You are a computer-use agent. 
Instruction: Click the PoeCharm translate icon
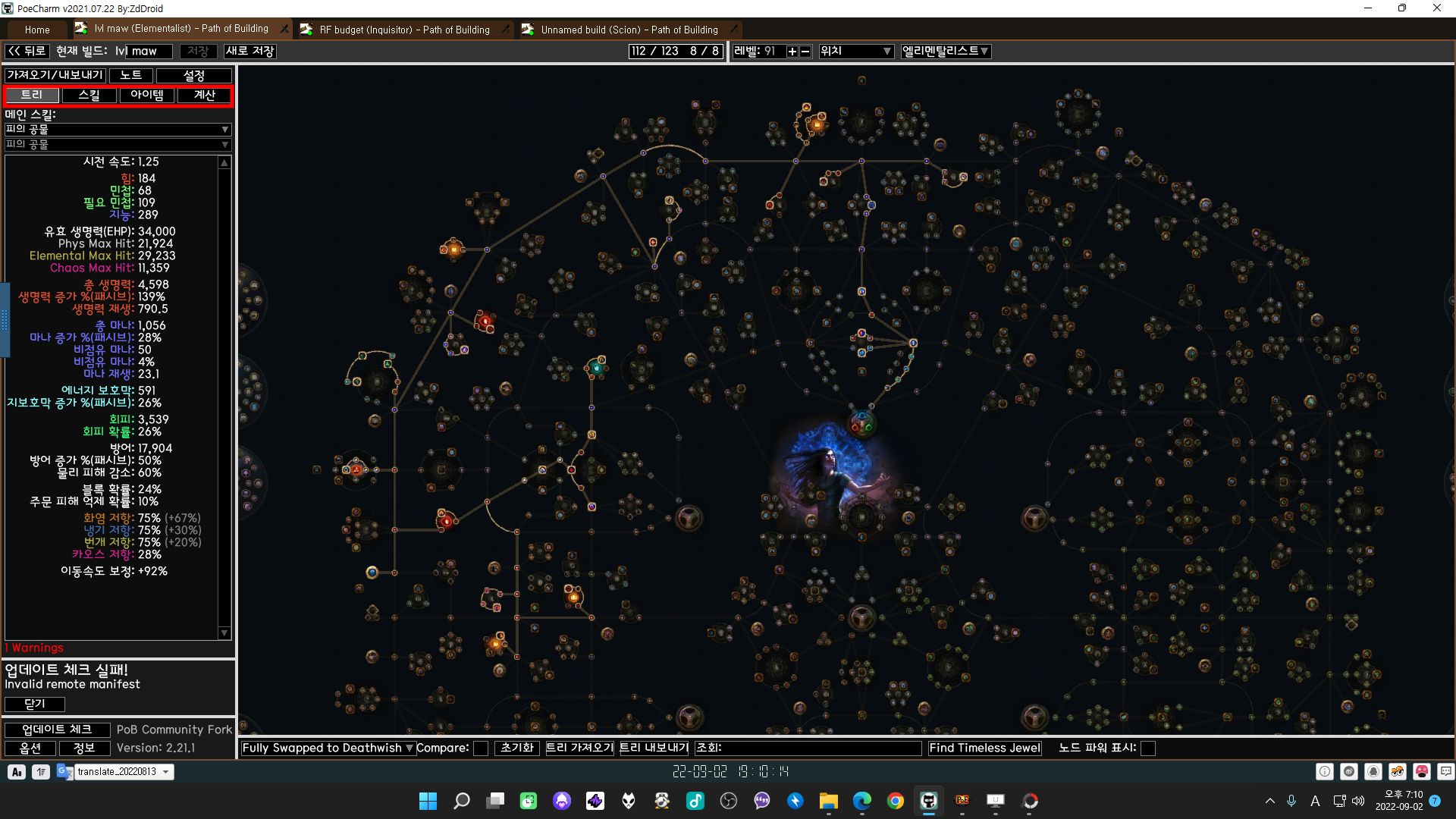64,772
